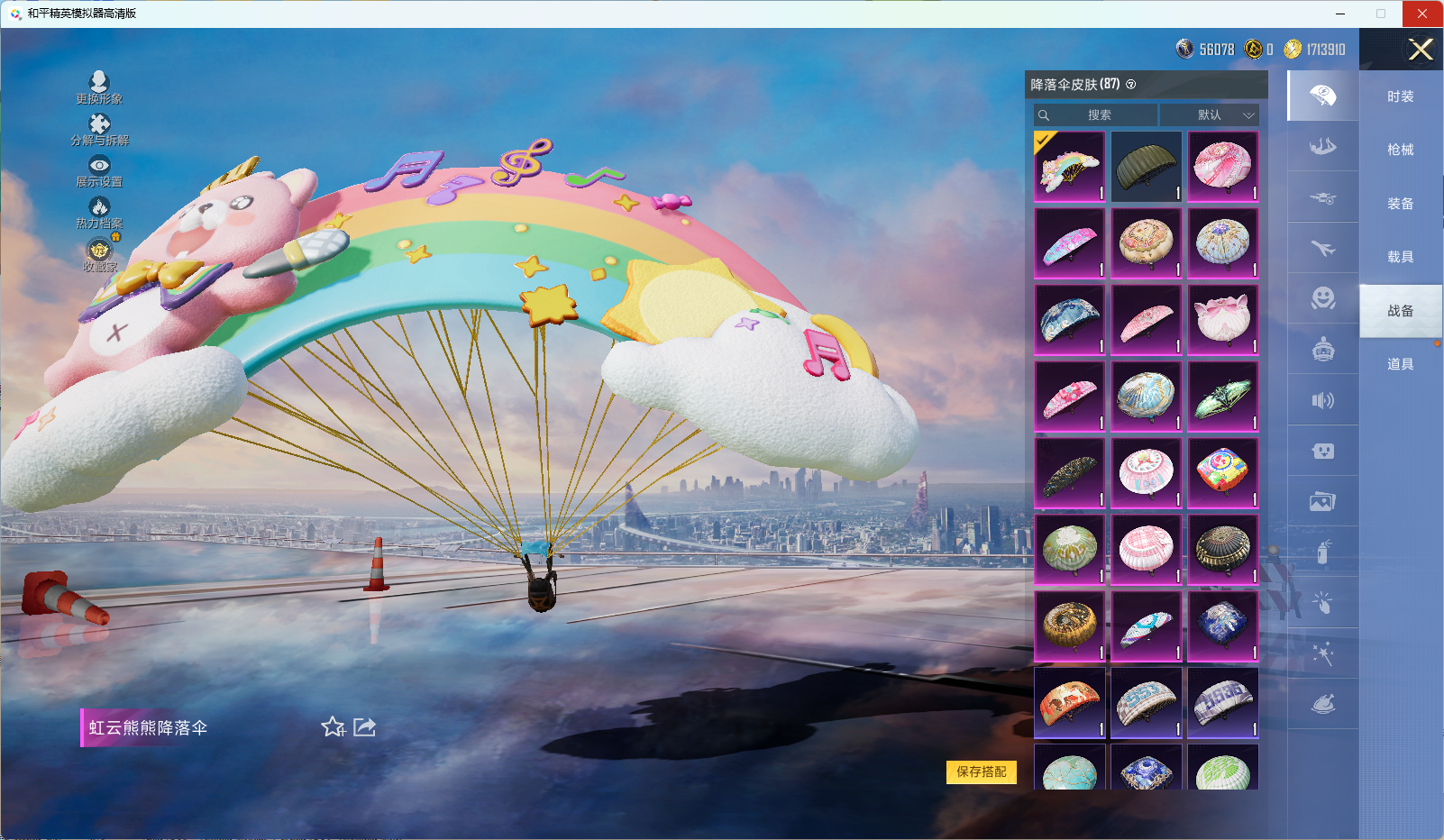
Task: Click the share arrow icon
Action: tap(365, 727)
